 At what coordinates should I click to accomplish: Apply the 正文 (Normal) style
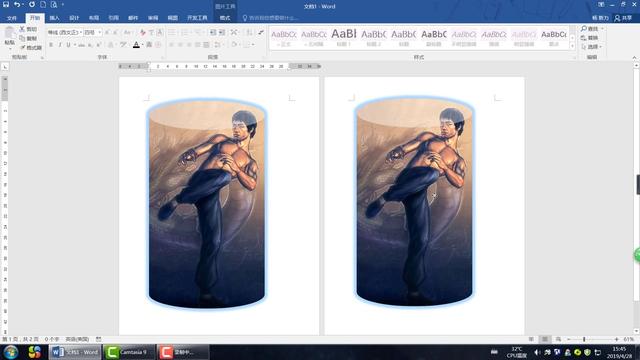(283, 38)
